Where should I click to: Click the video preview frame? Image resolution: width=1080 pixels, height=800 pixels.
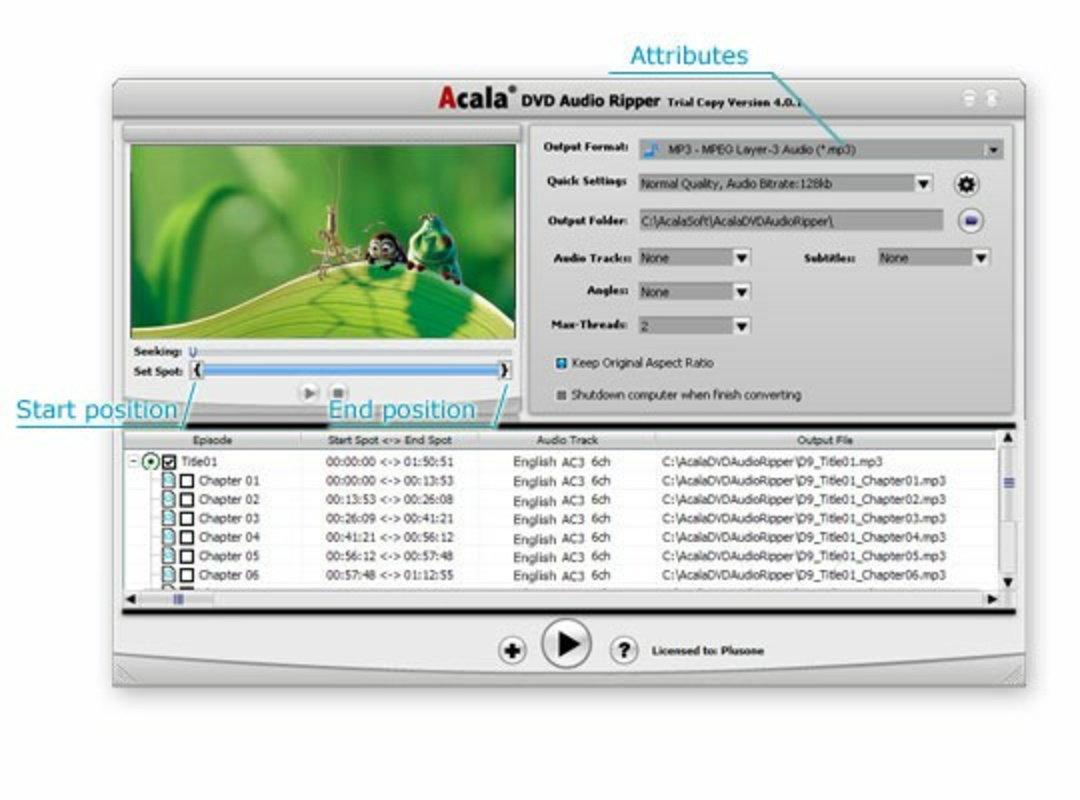(x=323, y=241)
